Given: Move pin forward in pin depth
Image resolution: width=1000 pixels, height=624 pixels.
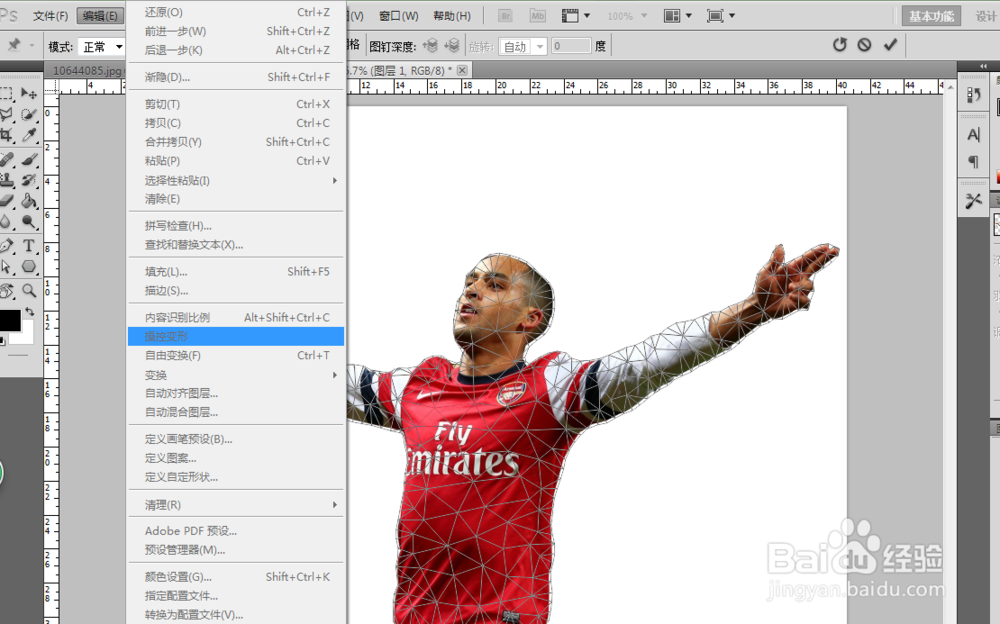Looking at the screenshot, I should [x=430, y=45].
